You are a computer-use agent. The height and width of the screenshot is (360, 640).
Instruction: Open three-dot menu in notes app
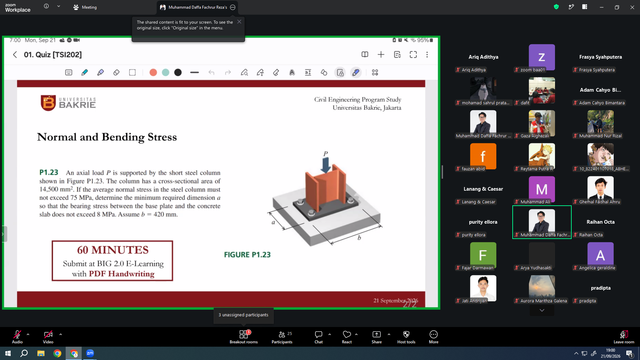(x=427, y=55)
